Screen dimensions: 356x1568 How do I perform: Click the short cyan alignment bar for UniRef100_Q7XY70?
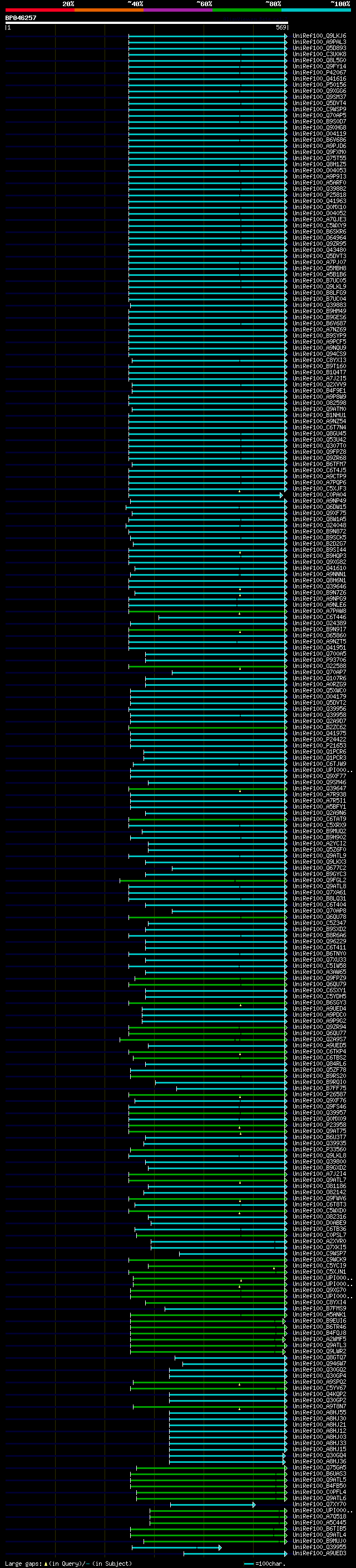click(x=213, y=1505)
